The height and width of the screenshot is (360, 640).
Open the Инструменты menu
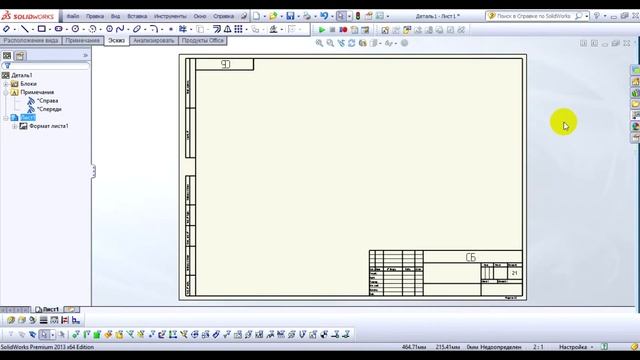tap(170, 16)
